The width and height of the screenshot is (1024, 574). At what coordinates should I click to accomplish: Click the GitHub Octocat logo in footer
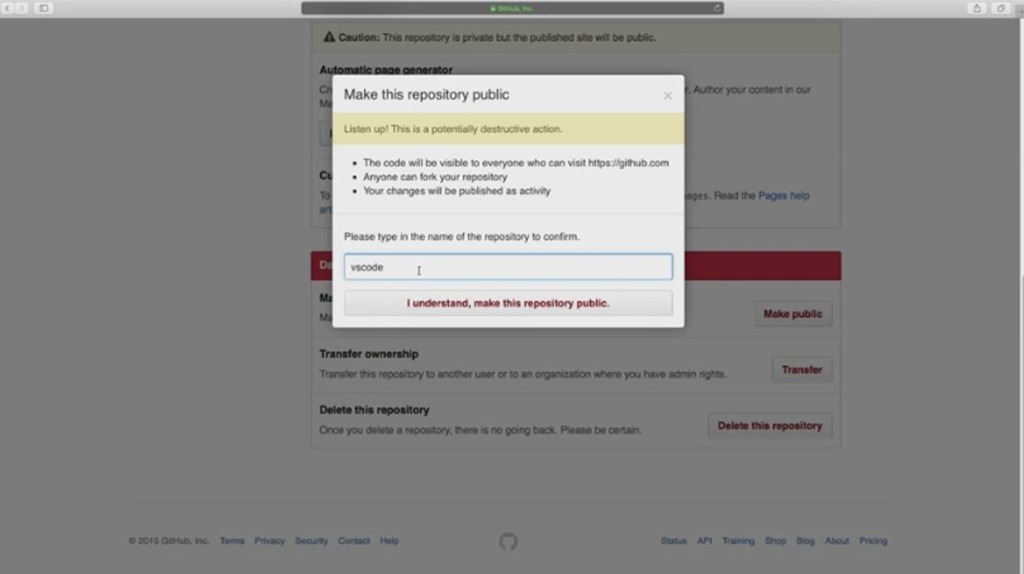(x=508, y=541)
